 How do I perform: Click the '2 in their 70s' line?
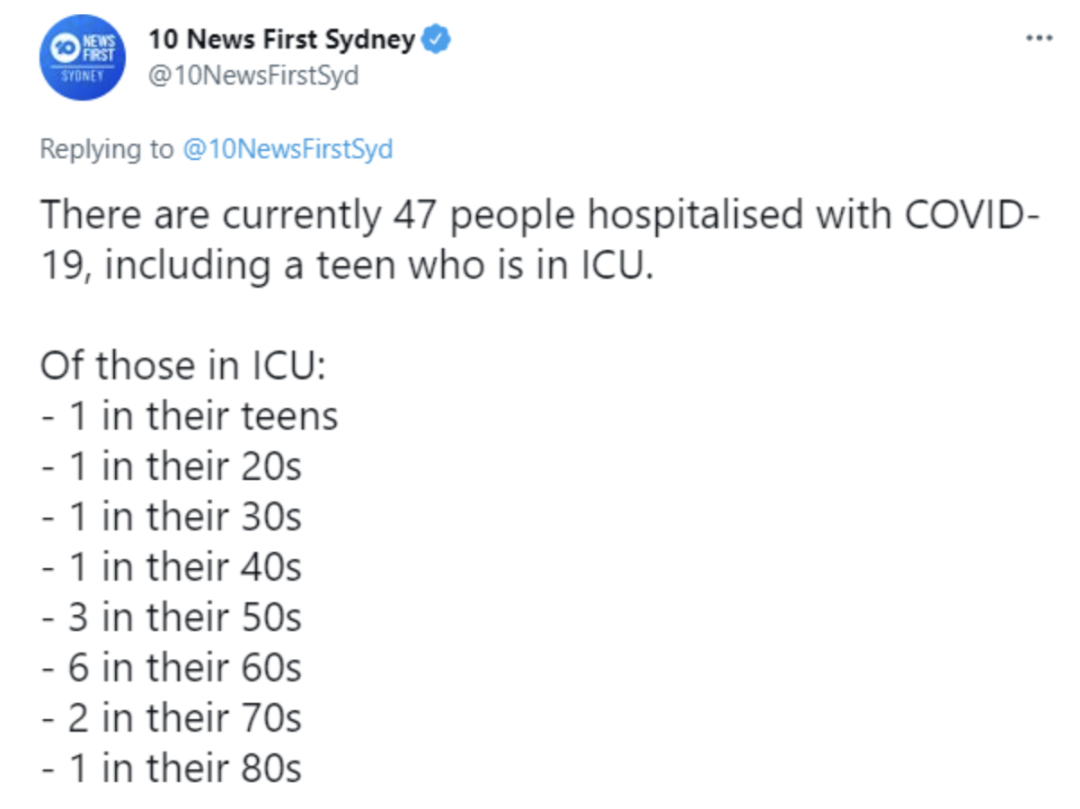point(172,717)
